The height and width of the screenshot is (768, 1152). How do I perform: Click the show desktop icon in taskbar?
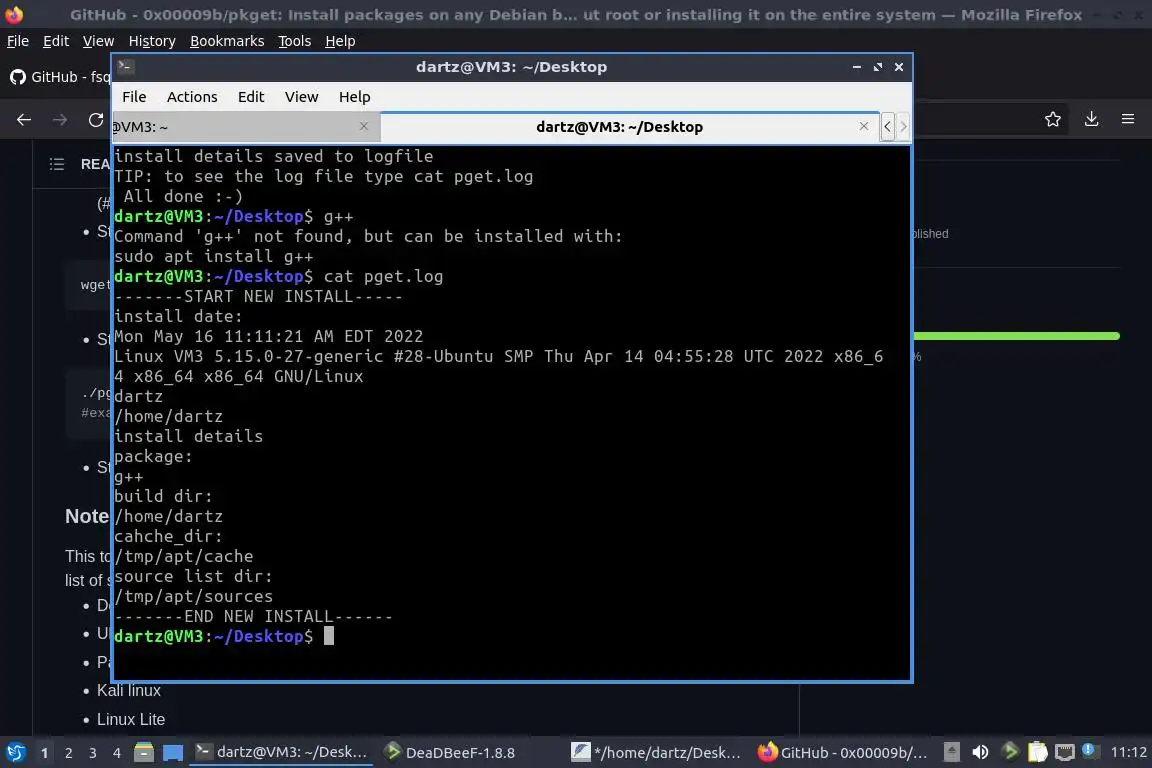pos(173,752)
